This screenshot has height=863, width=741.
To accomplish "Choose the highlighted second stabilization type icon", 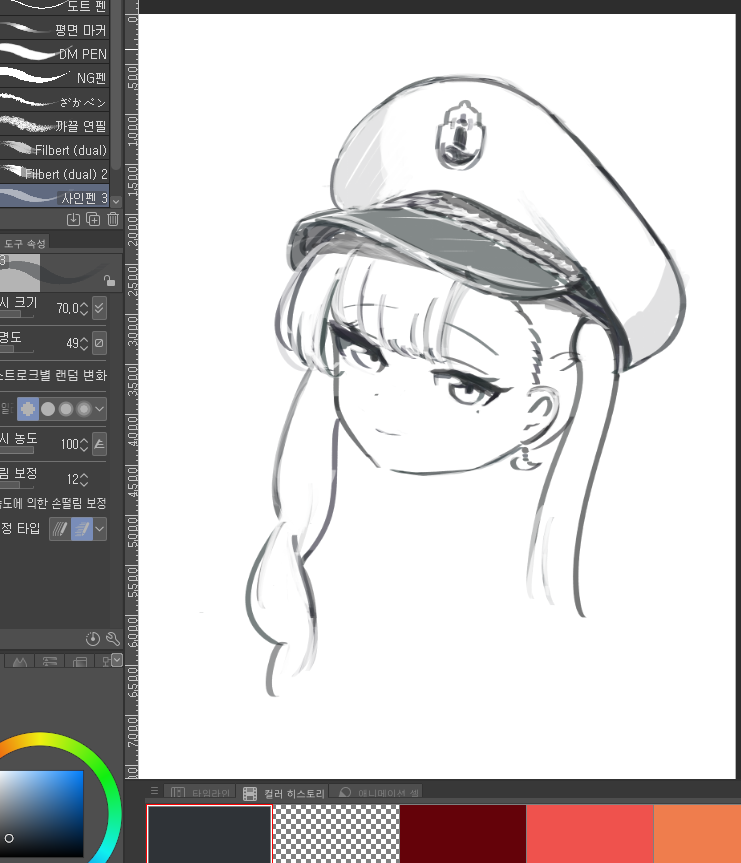I will [82, 529].
